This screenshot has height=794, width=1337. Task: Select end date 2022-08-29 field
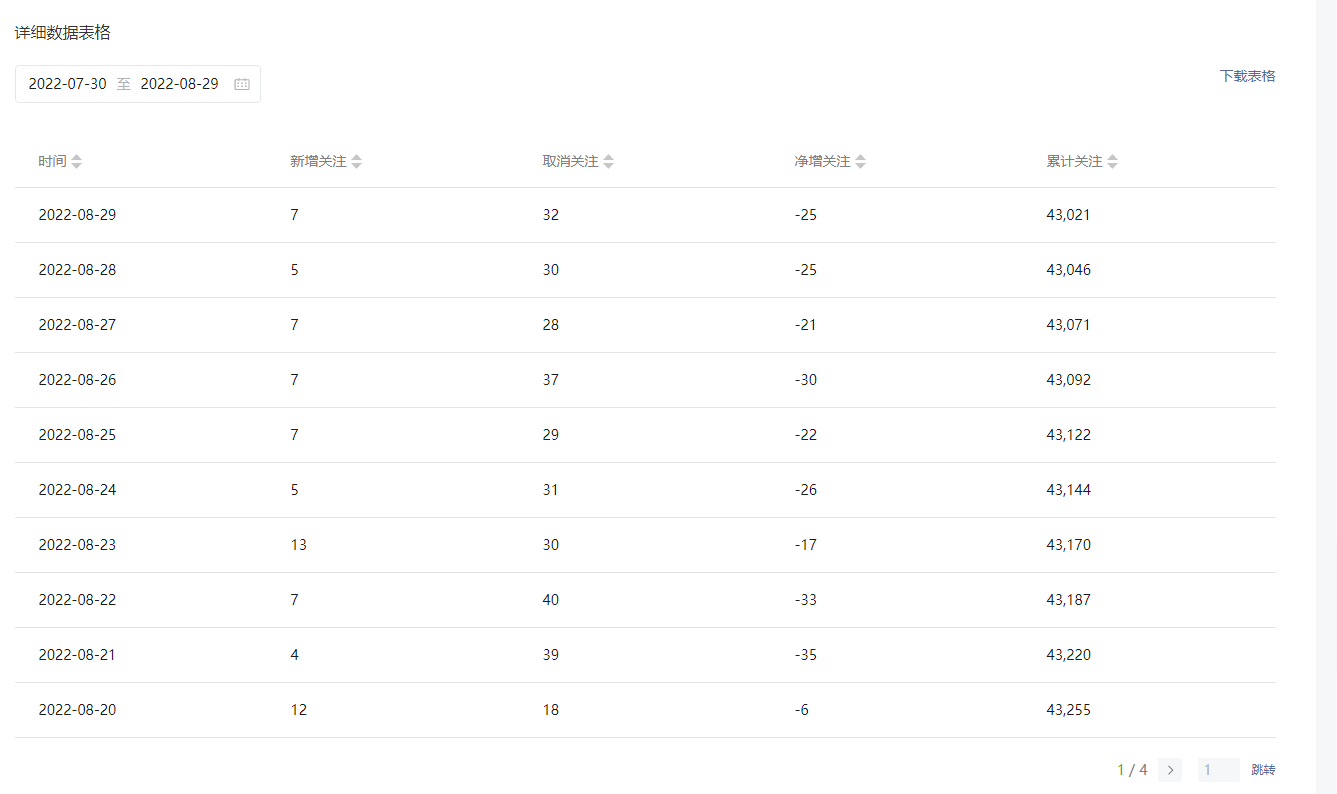point(179,84)
